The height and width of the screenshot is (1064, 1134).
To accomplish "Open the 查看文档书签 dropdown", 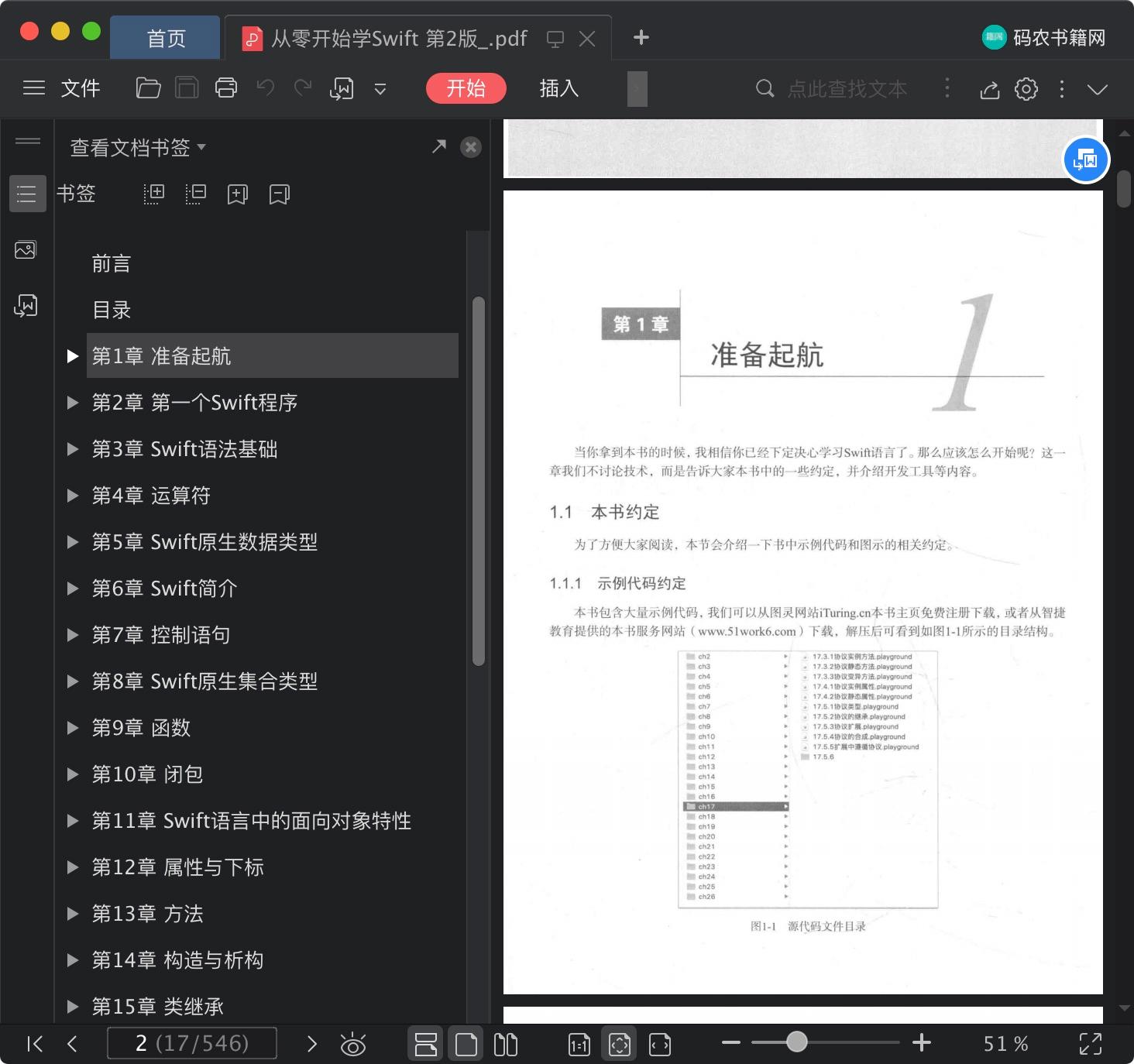I will 138,147.
